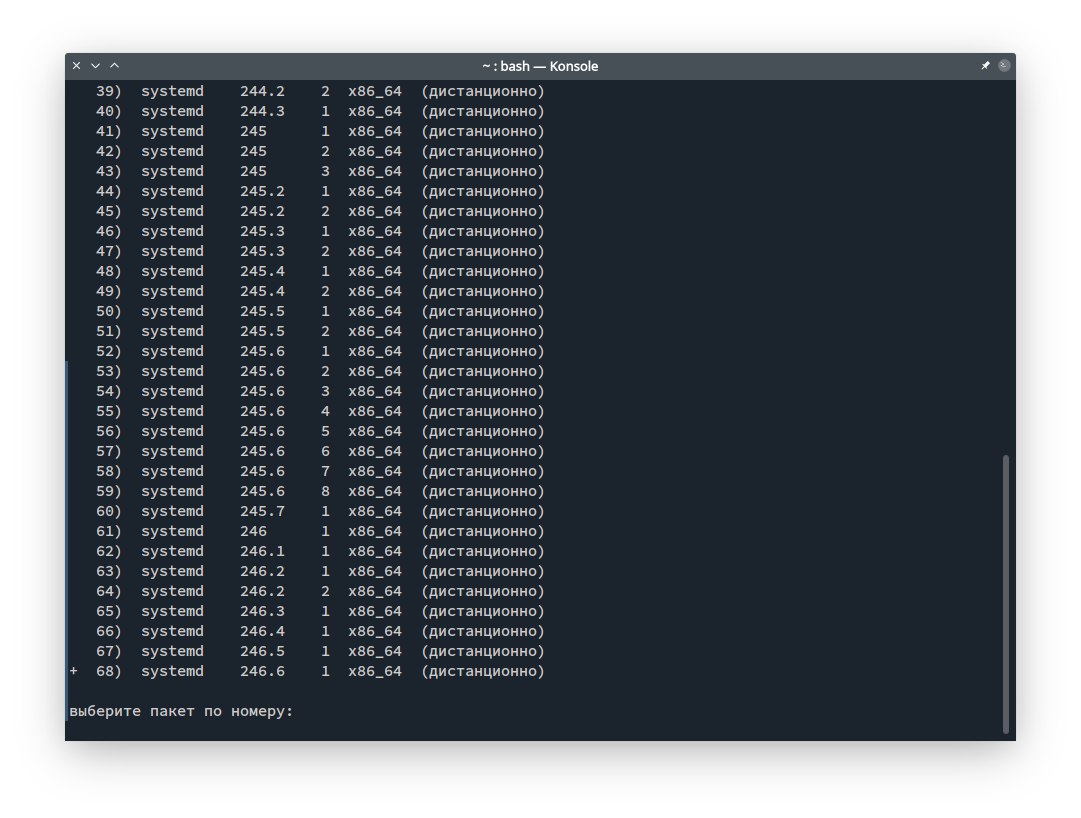The height and width of the screenshot is (818, 1081).
Task: Click the '+' marker before row 68)
Action: pos(74,671)
